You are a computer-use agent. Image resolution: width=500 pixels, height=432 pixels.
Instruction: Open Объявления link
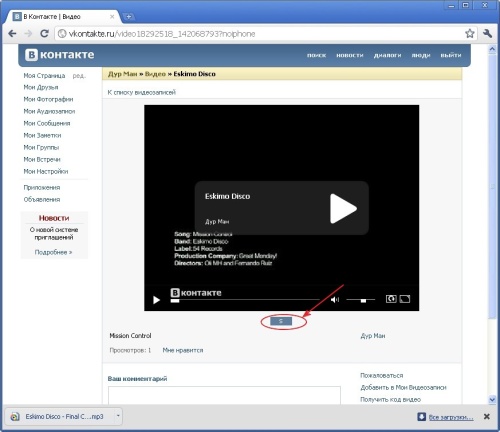(x=42, y=199)
